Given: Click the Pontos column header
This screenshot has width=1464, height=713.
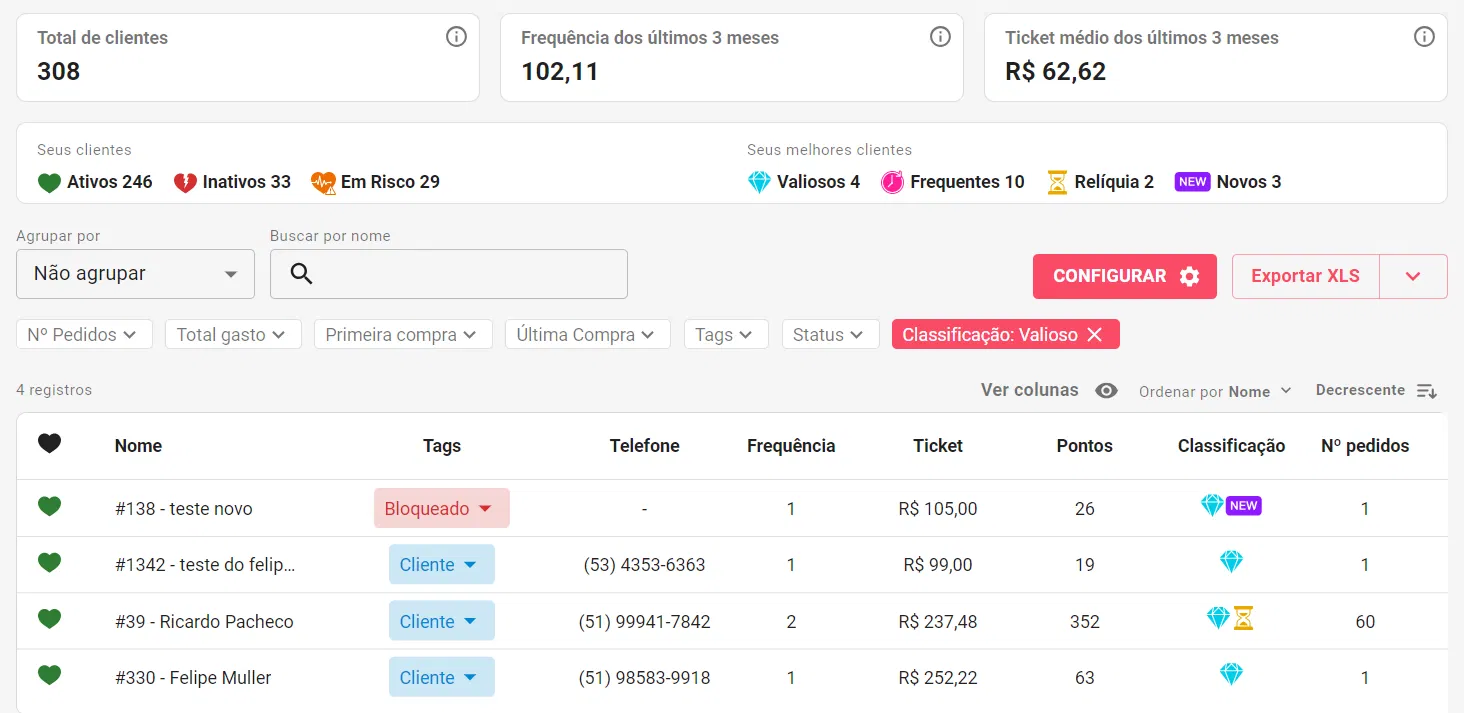Looking at the screenshot, I should [x=1085, y=446].
